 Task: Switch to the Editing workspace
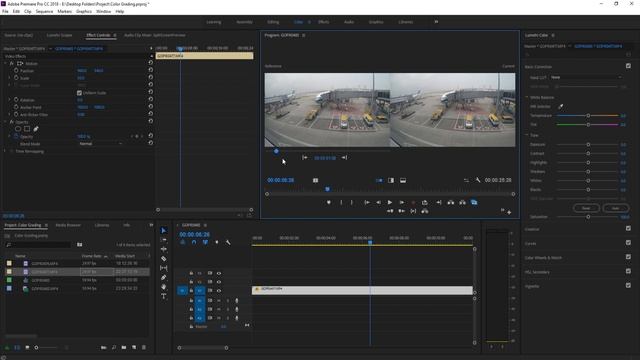point(273,22)
